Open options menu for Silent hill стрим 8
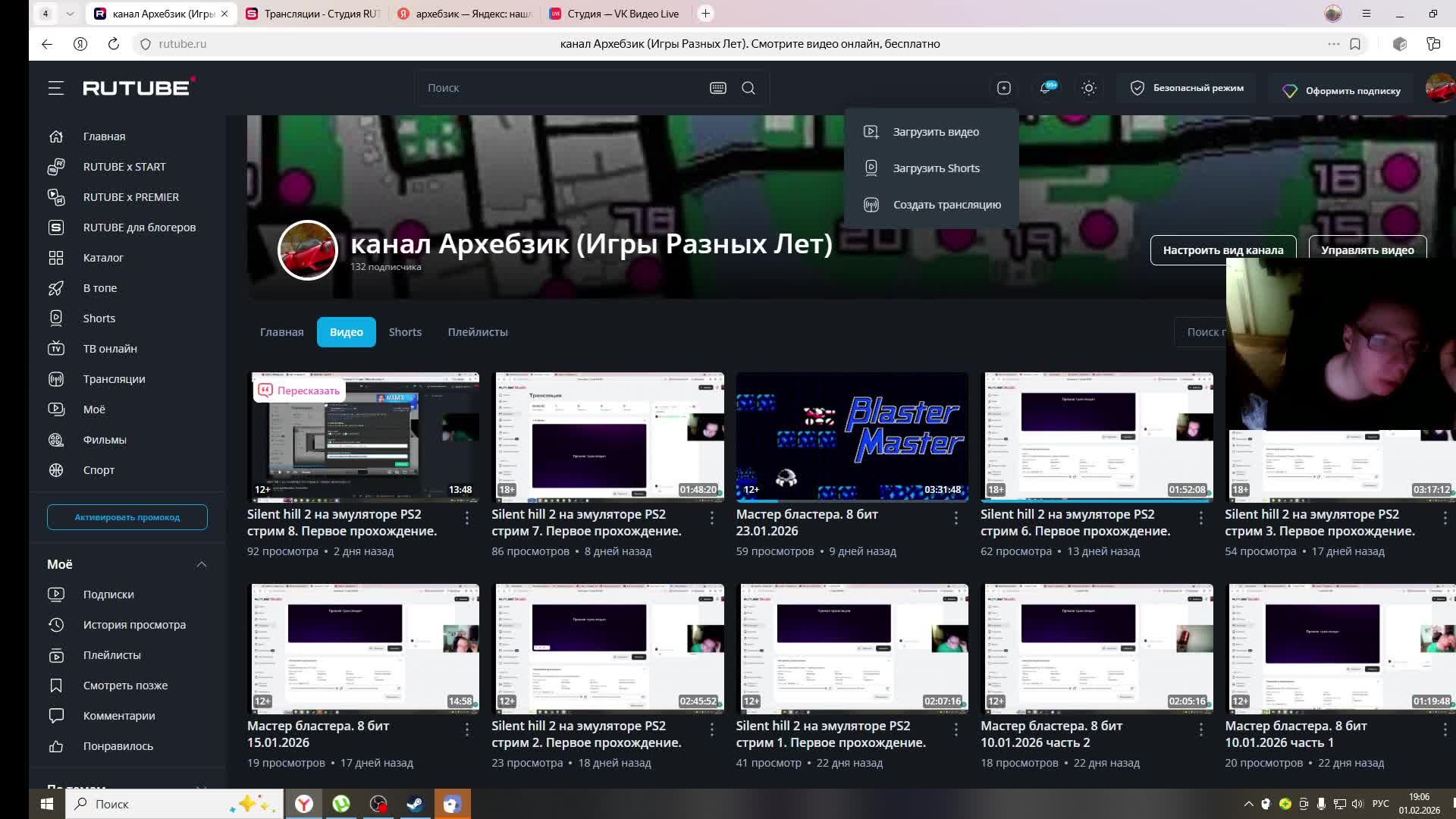This screenshot has width=1456, height=819. [x=466, y=518]
